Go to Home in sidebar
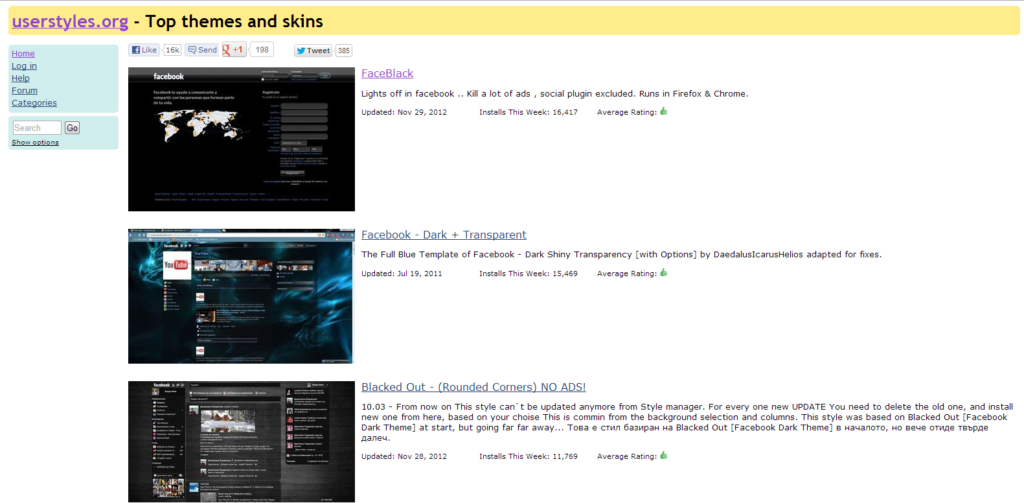The width and height of the screenshot is (1024, 503). 23,54
